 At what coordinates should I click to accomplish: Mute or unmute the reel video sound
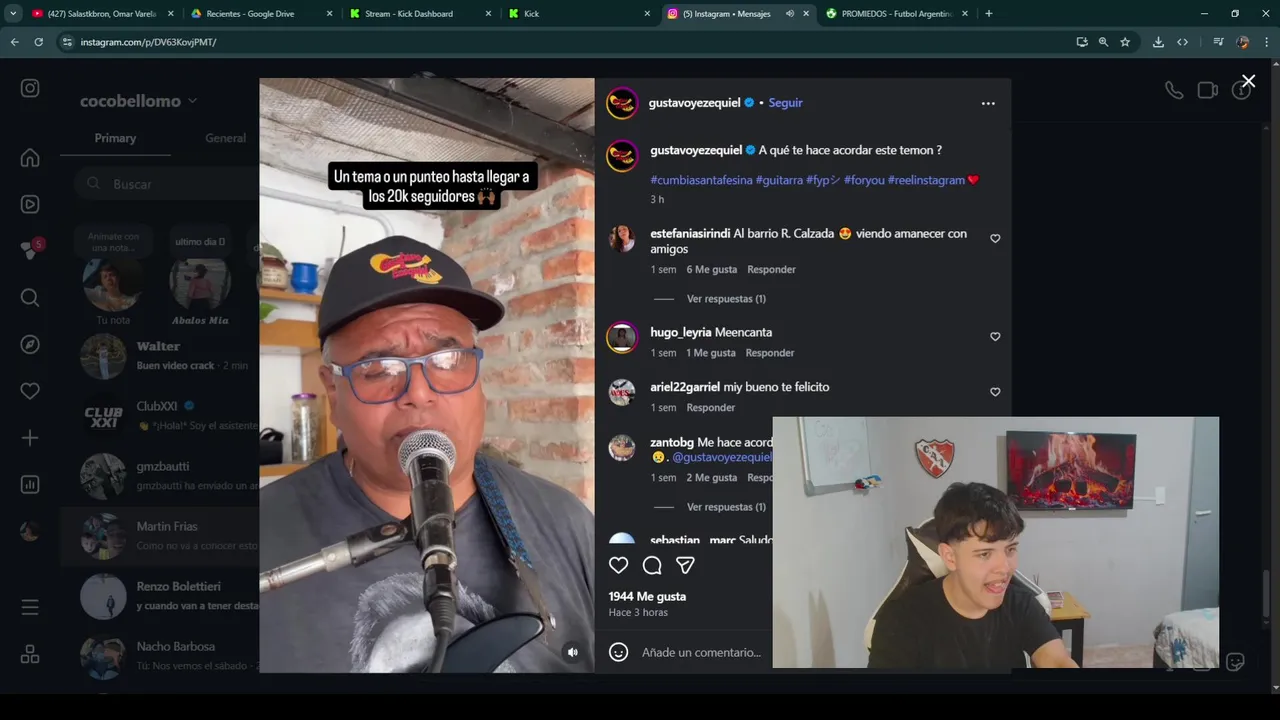573,652
